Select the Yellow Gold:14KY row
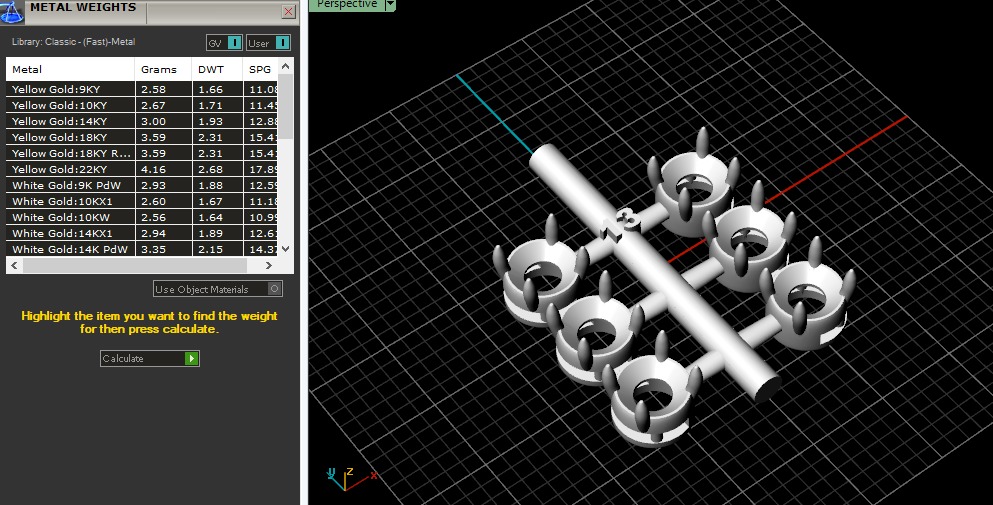The image size is (993, 505). coord(142,121)
